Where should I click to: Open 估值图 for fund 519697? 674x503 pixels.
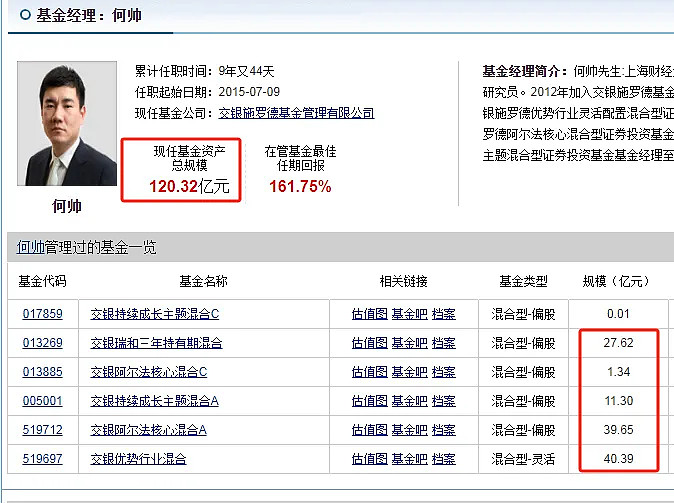[370, 459]
